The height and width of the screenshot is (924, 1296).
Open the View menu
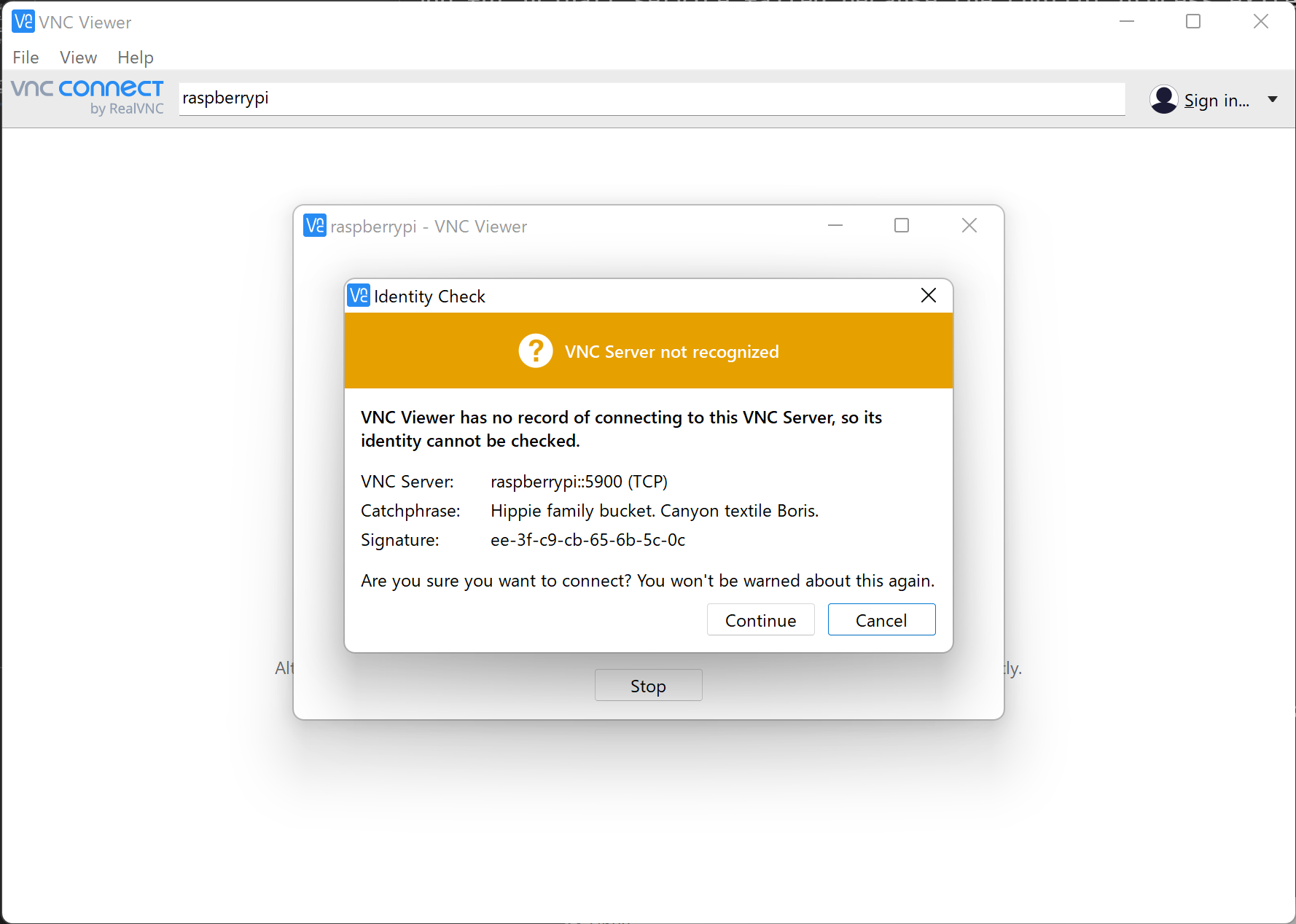(x=77, y=58)
